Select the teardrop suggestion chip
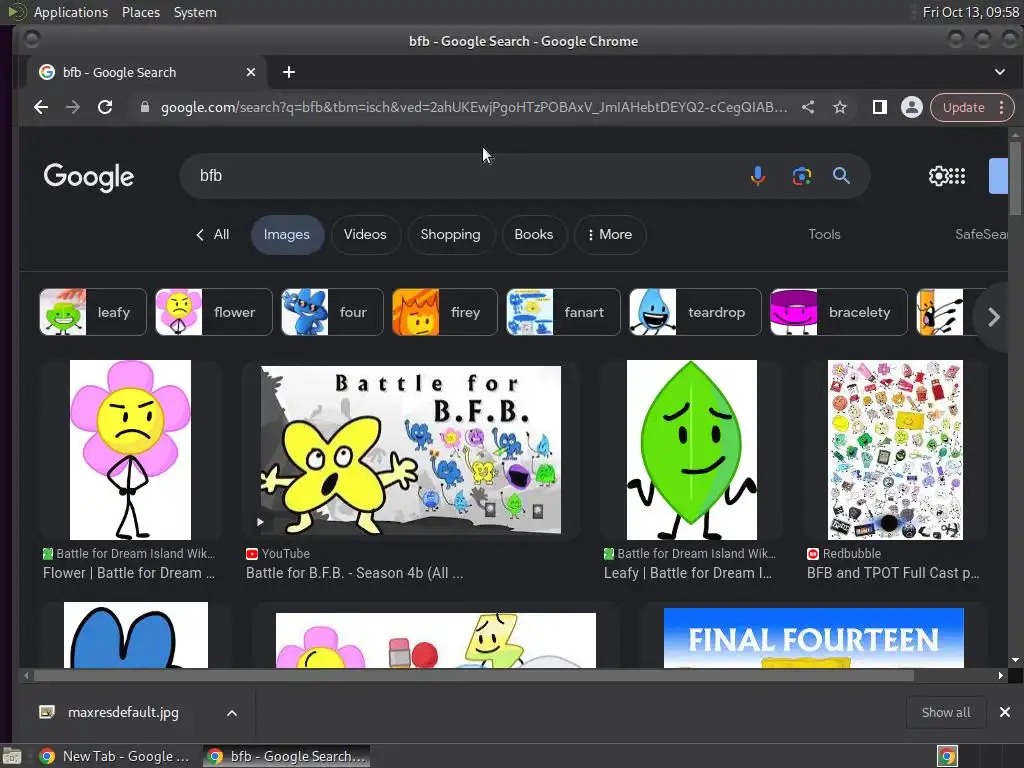The width and height of the screenshot is (1024, 768). (695, 312)
